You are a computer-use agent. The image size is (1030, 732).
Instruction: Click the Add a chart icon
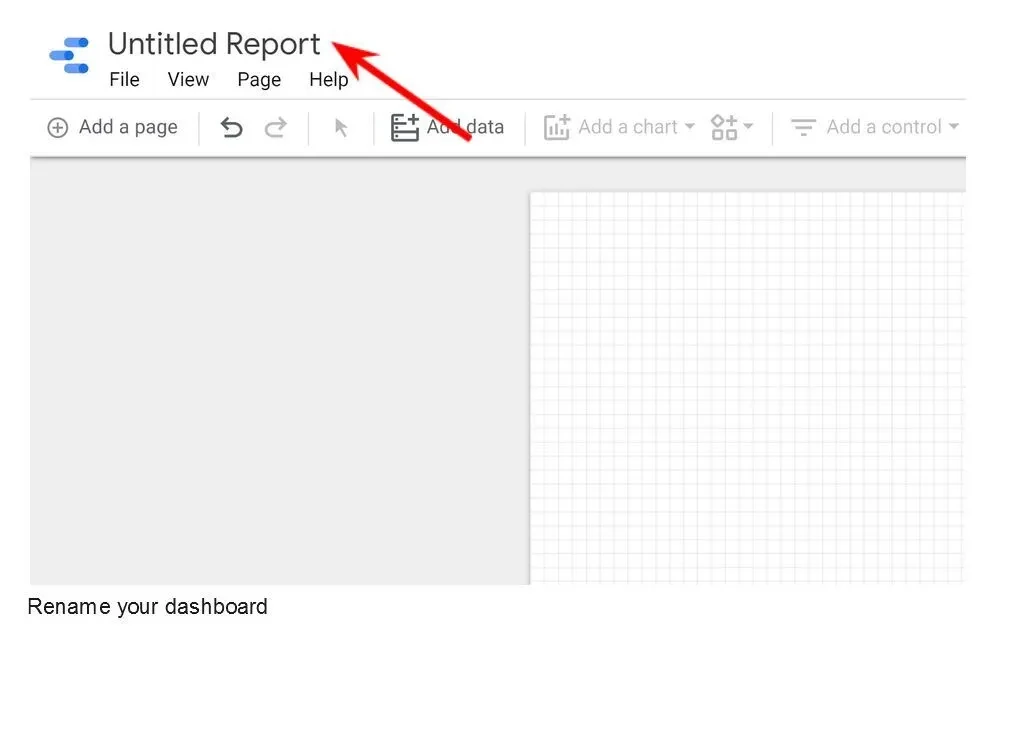pyautogui.click(x=556, y=127)
